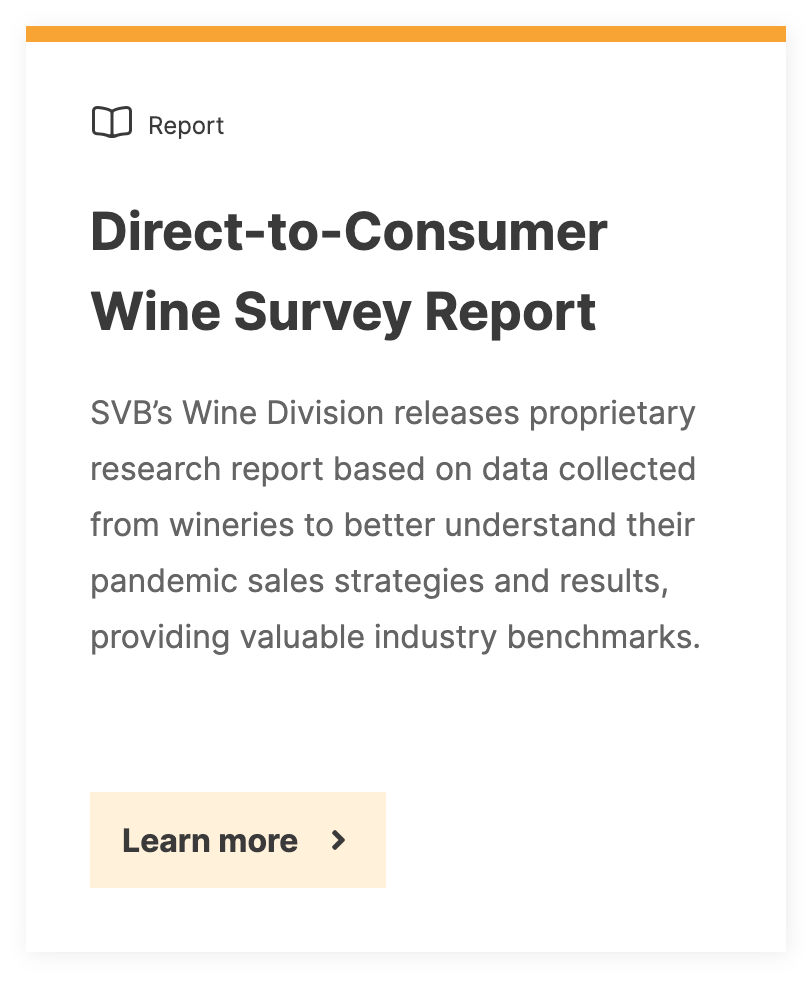The width and height of the screenshot is (812, 984).
Task: Click the words understand their
Action: click(569, 525)
